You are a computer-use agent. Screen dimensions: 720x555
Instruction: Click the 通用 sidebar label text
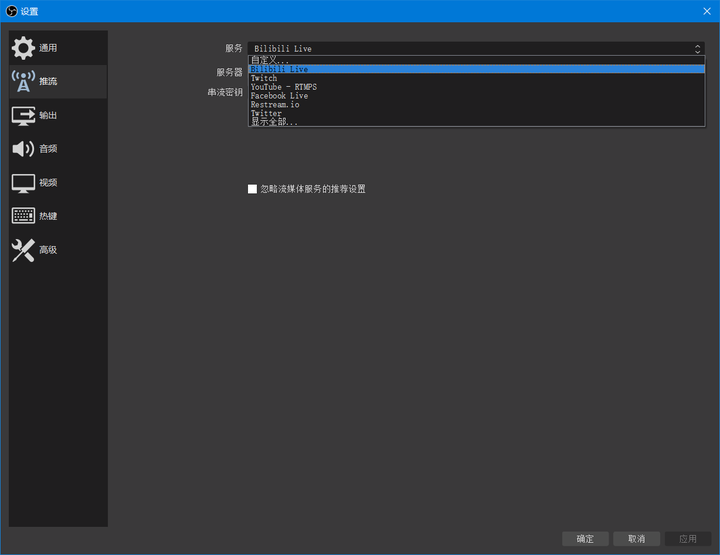48,48
